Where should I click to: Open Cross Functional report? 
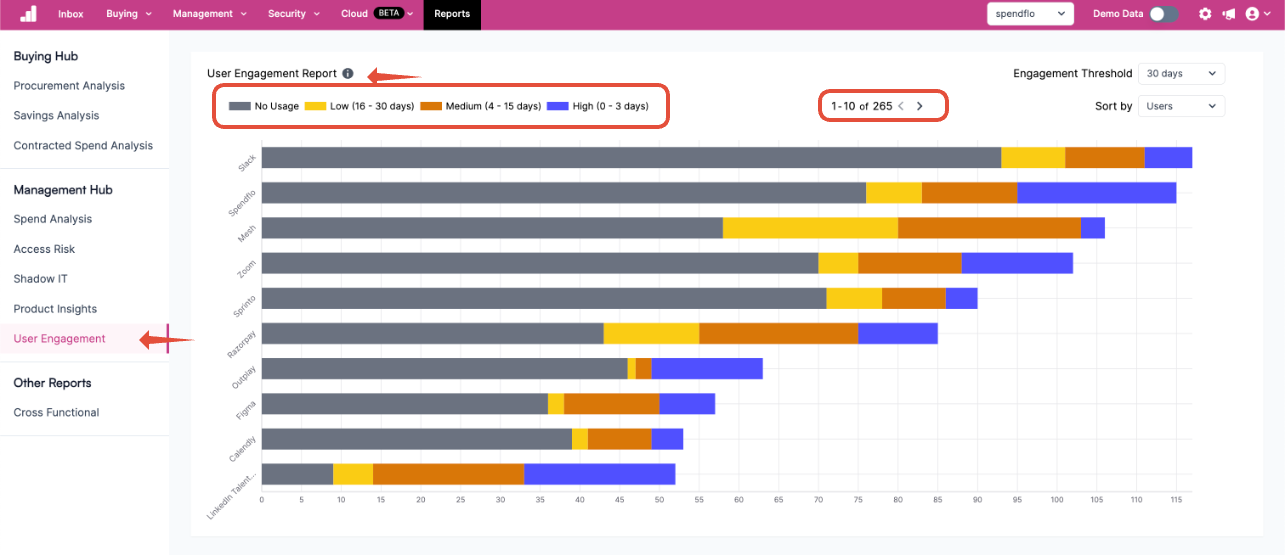(56, 412)
